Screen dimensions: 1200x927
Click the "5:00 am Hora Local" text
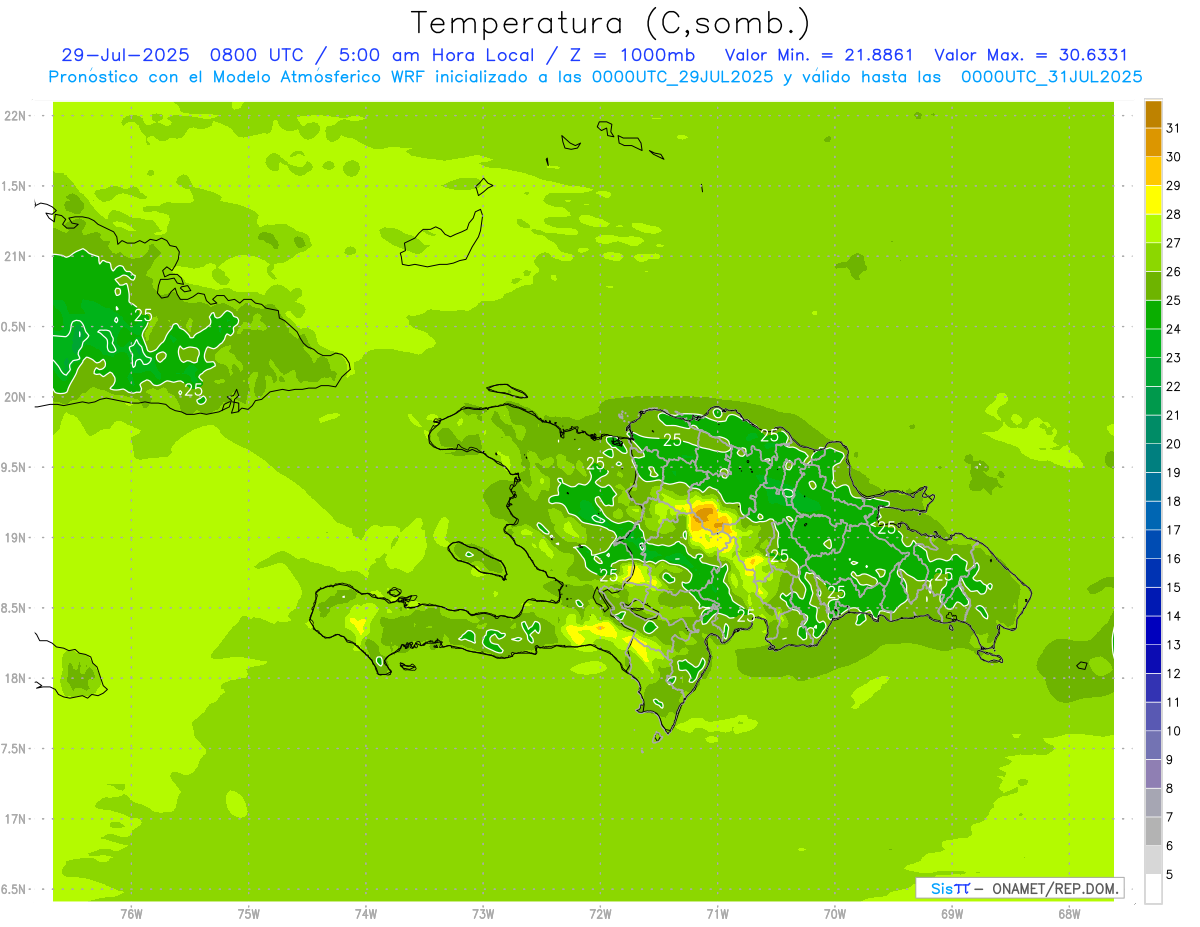434,55
